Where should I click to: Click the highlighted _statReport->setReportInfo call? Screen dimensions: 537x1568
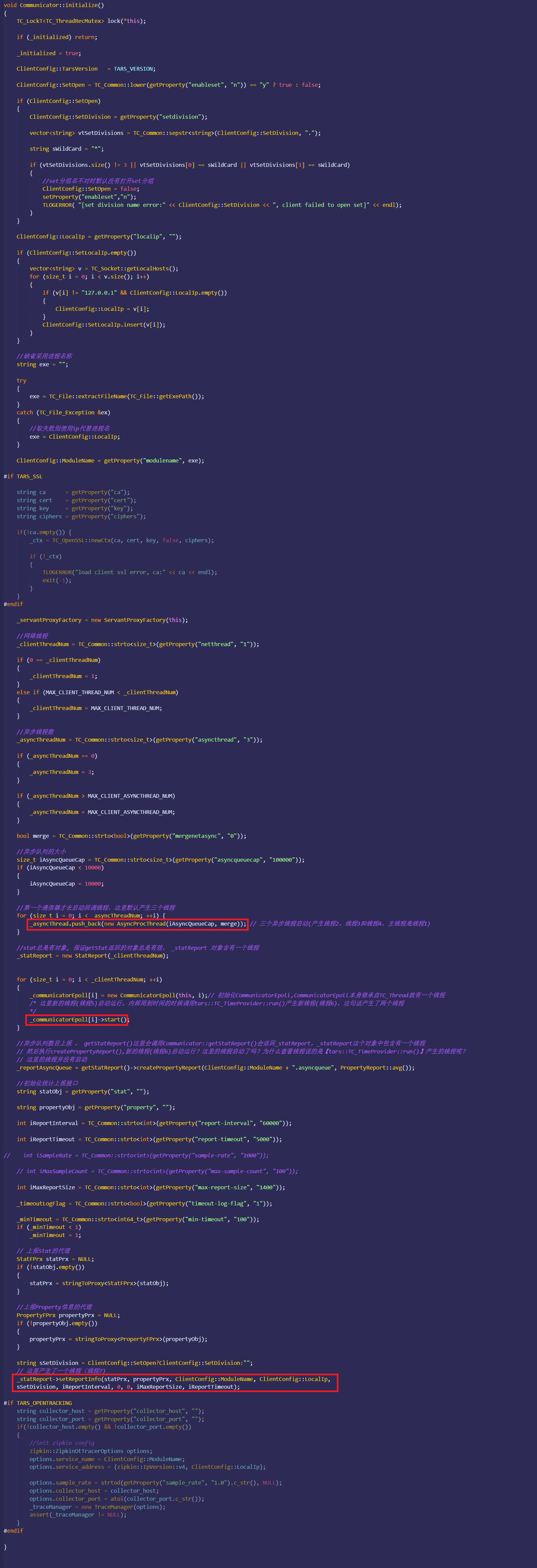coord(175,1383)
